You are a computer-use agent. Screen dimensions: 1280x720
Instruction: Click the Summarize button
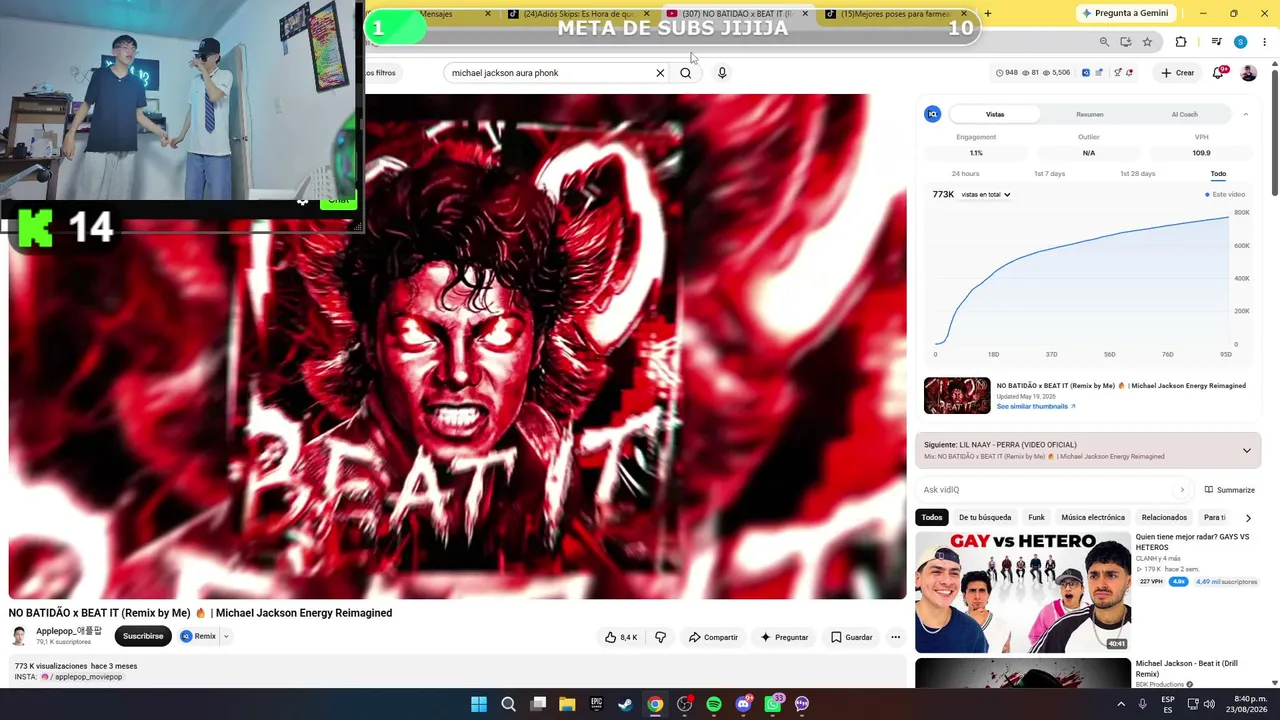[x=1229, y=490]
